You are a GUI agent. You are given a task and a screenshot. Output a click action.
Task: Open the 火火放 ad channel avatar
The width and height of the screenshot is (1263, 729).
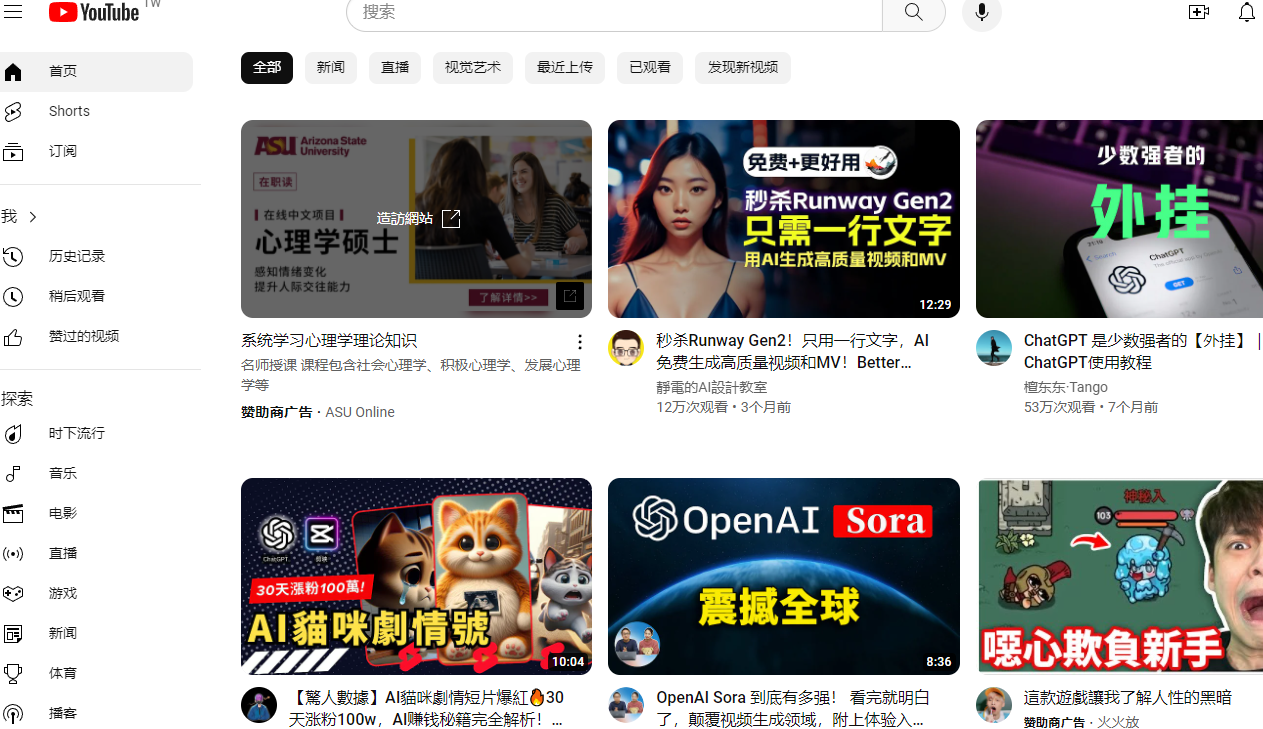point(994,705)
